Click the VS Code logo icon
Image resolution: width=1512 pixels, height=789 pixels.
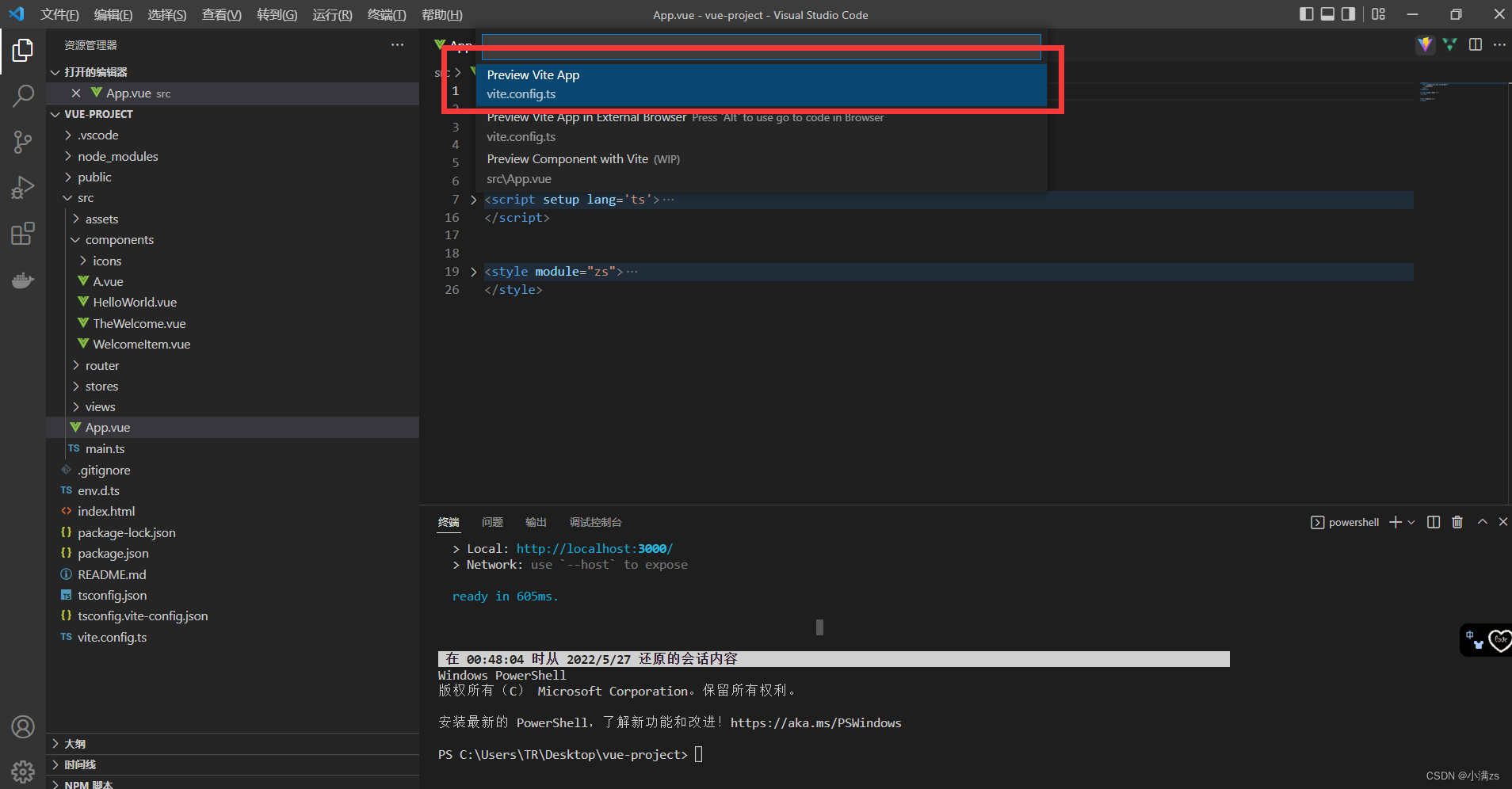pyautogui.click(x=17, y=14)
